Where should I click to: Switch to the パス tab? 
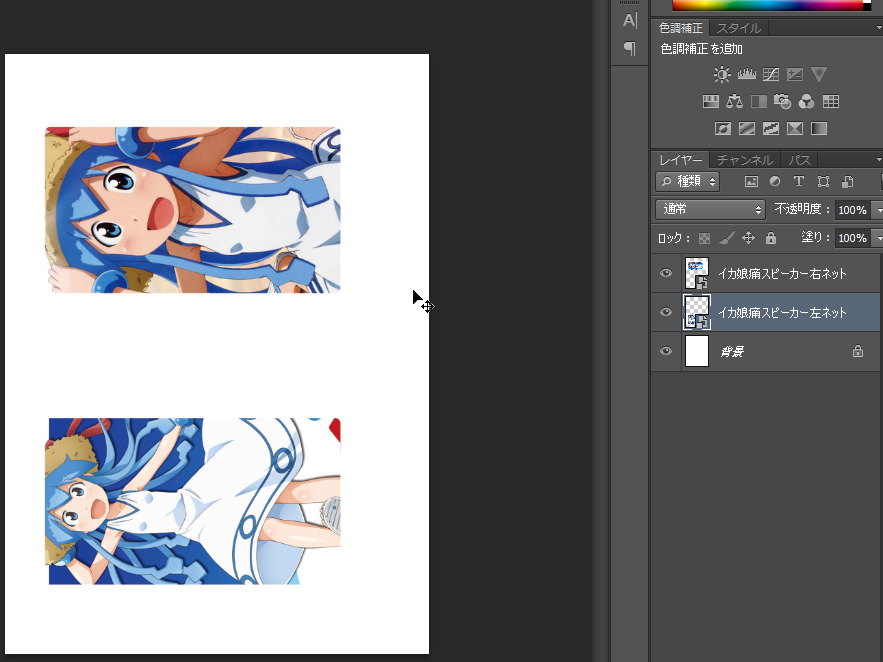[799, 160]
